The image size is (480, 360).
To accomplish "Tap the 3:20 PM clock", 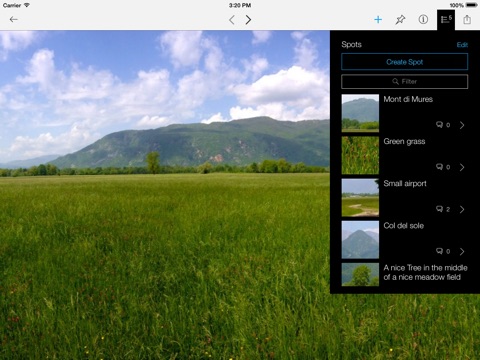I will pos(240,5).
